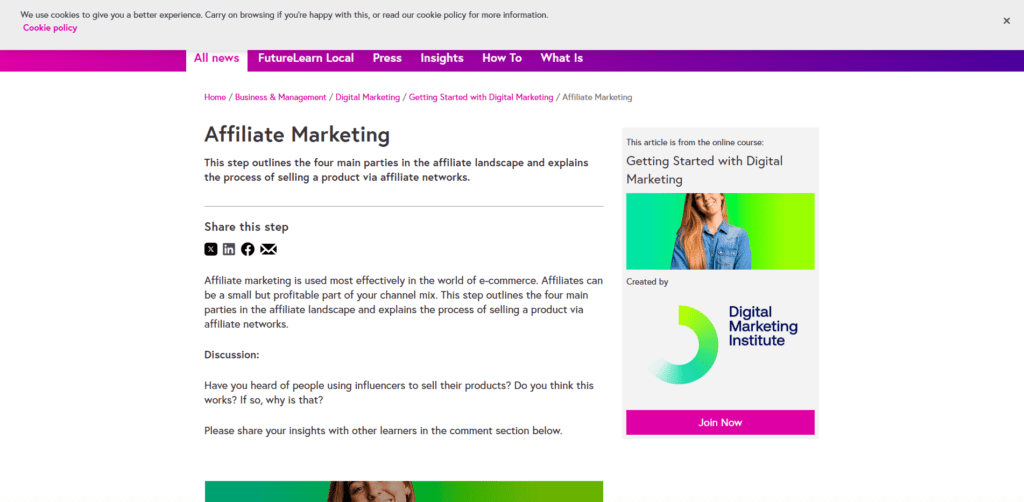Image resolution: width=1024 pixels, height=502 pixels.
Task: Open the All news tab
Action: tap(217, 58)
